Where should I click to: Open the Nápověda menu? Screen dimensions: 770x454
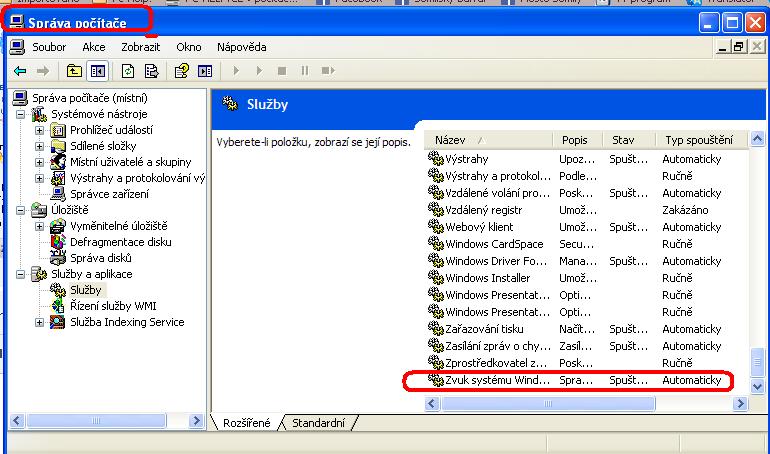point(242,47)
